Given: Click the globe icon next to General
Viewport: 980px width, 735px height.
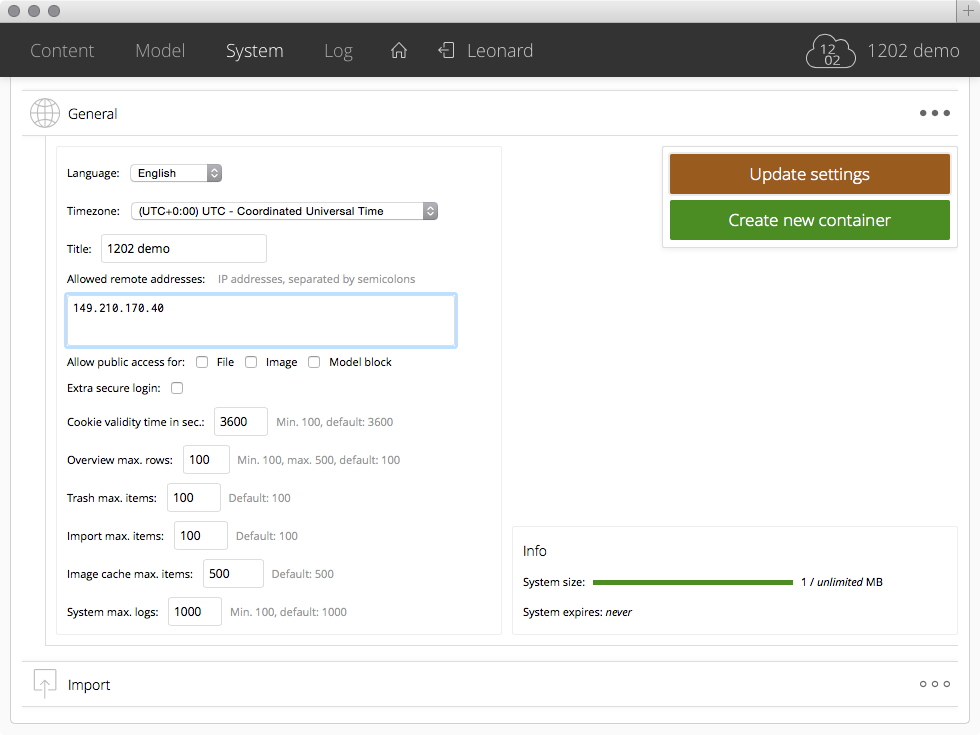Looking at the screenshot, I should click(45, 114).
